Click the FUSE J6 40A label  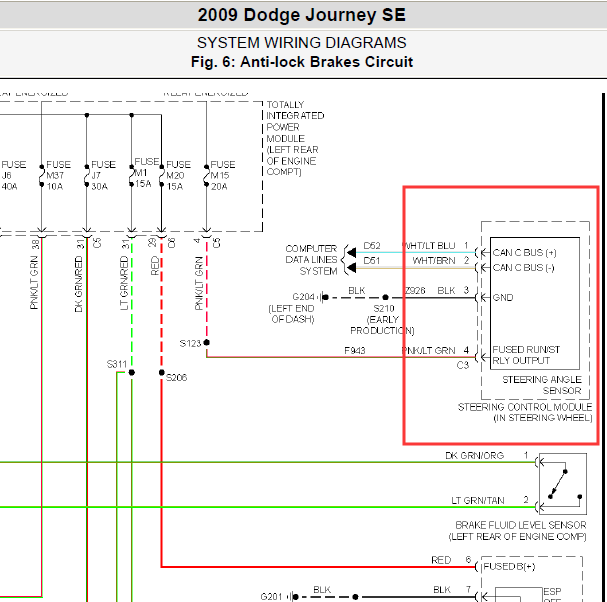tap(14, 175)
